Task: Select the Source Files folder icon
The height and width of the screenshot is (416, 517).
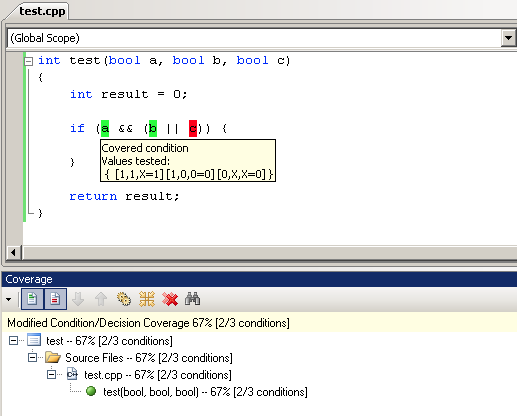Action: 53,358
